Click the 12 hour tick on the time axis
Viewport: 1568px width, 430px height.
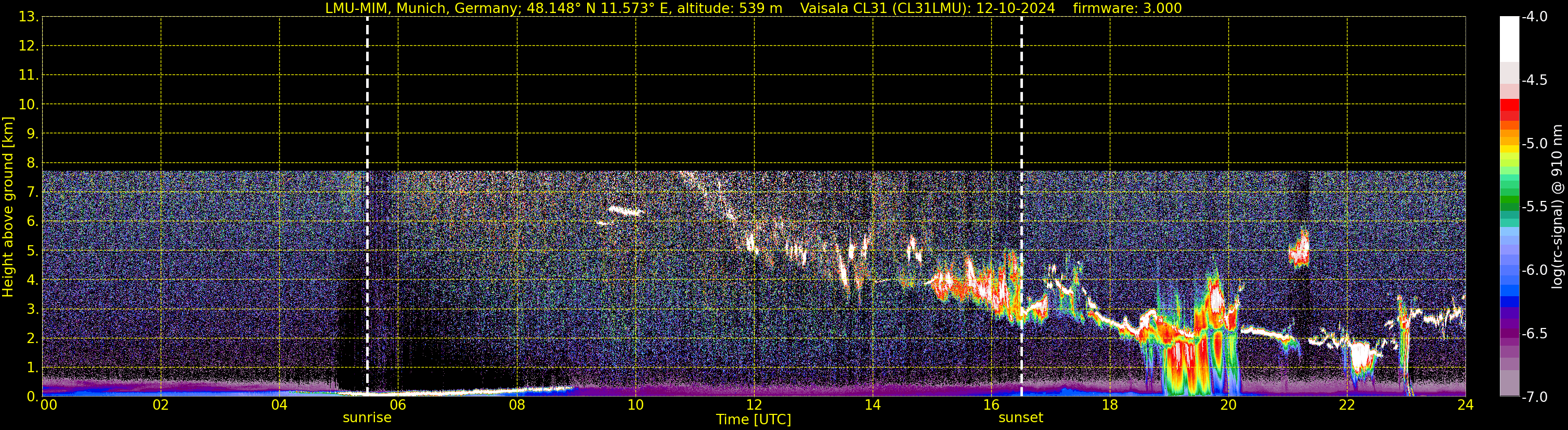point(754,405)
